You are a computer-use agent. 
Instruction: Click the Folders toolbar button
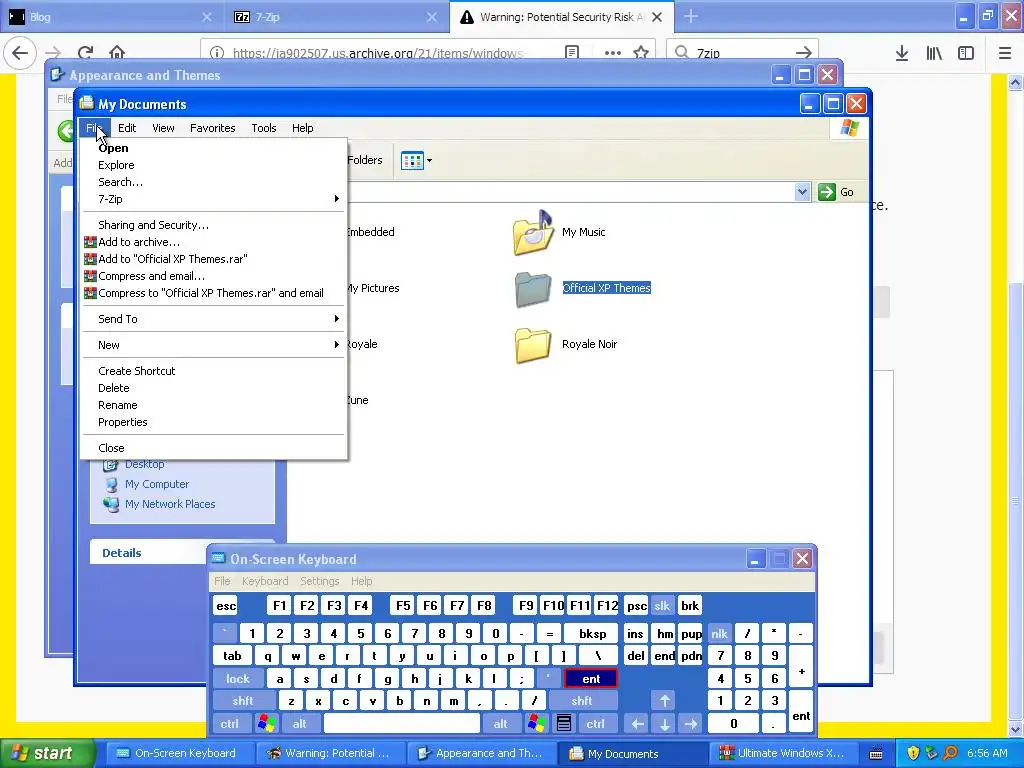pyautogui.click(x=364, y=160)
